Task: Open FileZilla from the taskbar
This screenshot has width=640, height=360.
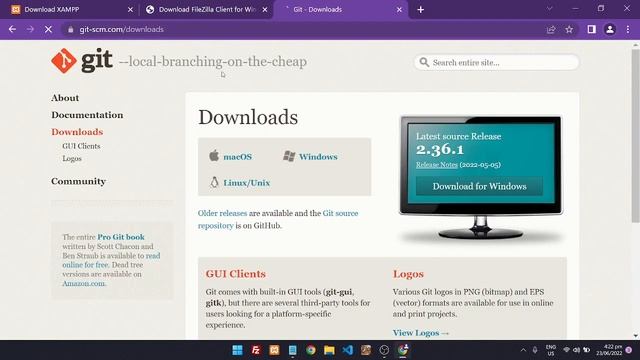Action: click(256, 350)
